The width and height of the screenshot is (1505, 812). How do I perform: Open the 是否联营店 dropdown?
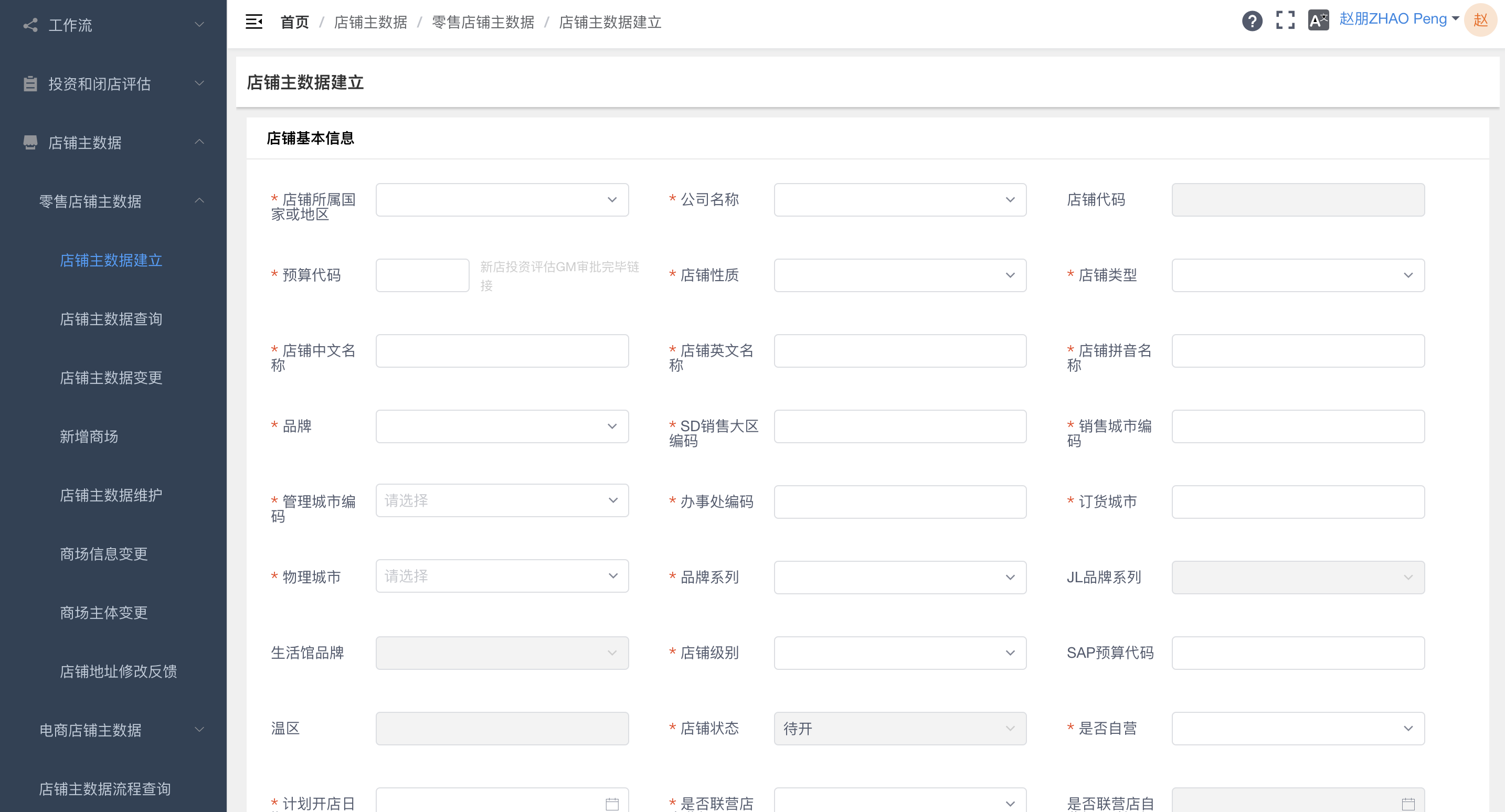pos(900,801)
